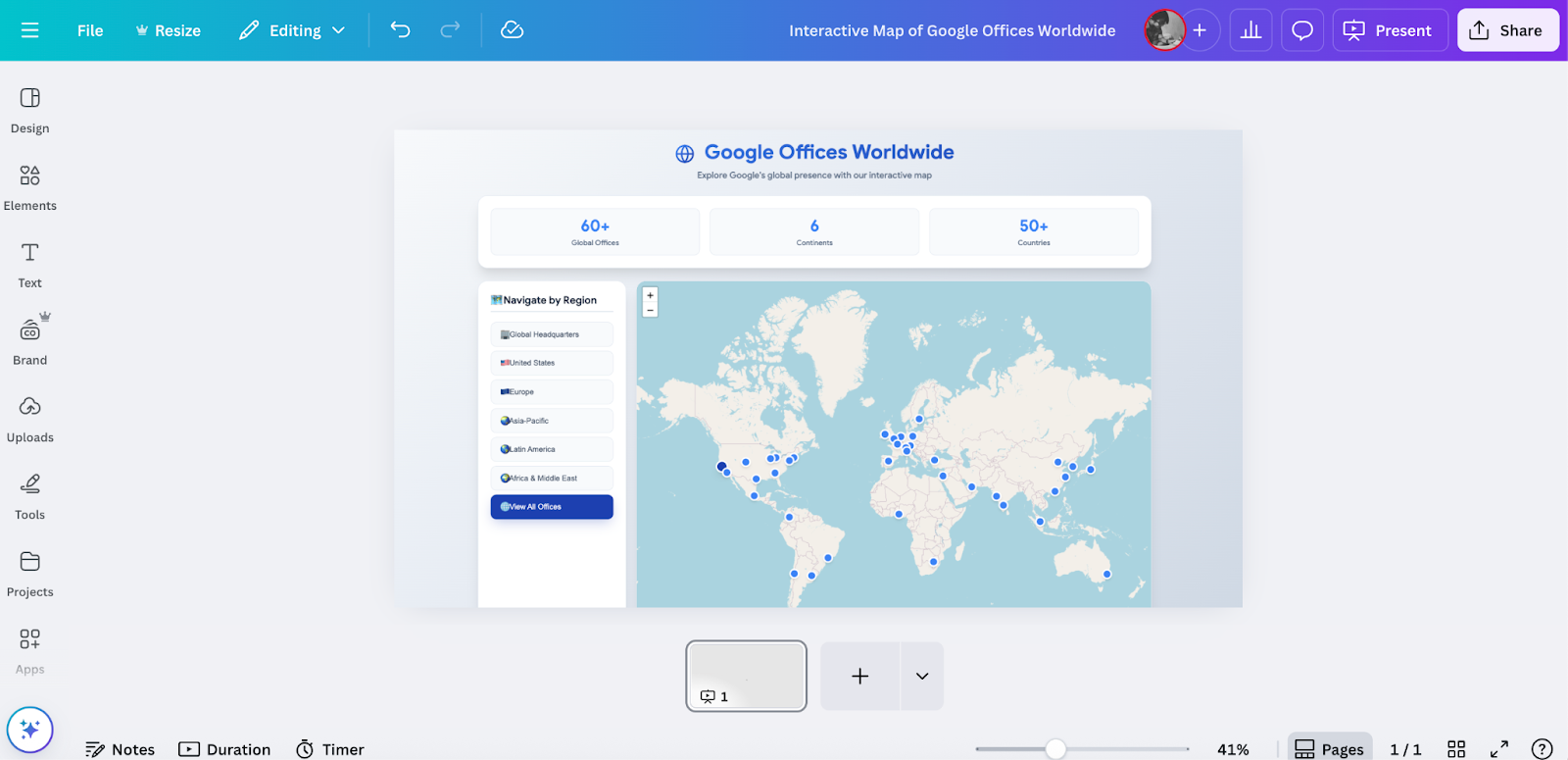This screenshot has height=760, width=1568.
Task: Open the Timer tool
Action: (x=330, y=749)
